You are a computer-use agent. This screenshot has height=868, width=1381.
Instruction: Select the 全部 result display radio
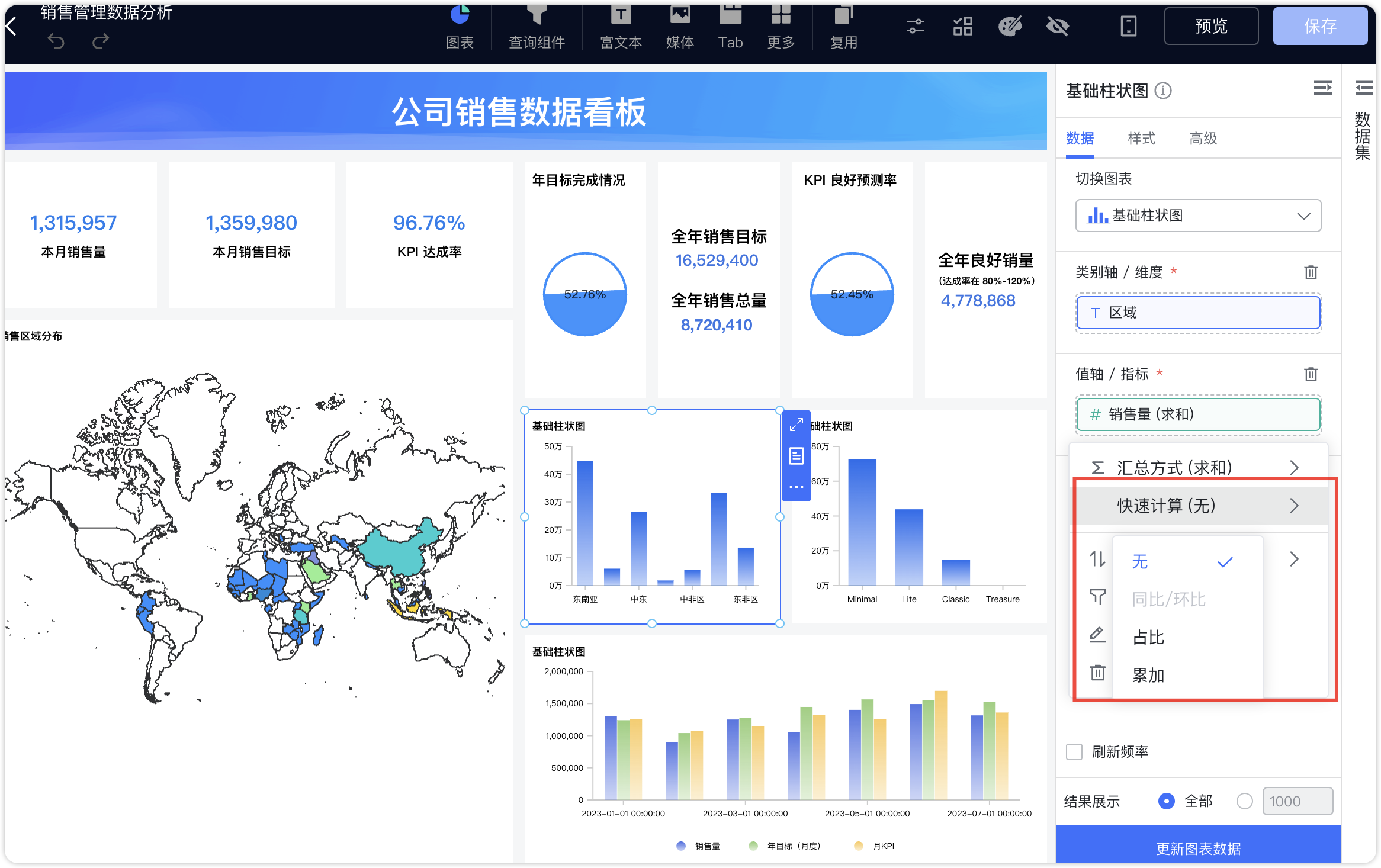pyautogui.click(x=1166, y=801)
